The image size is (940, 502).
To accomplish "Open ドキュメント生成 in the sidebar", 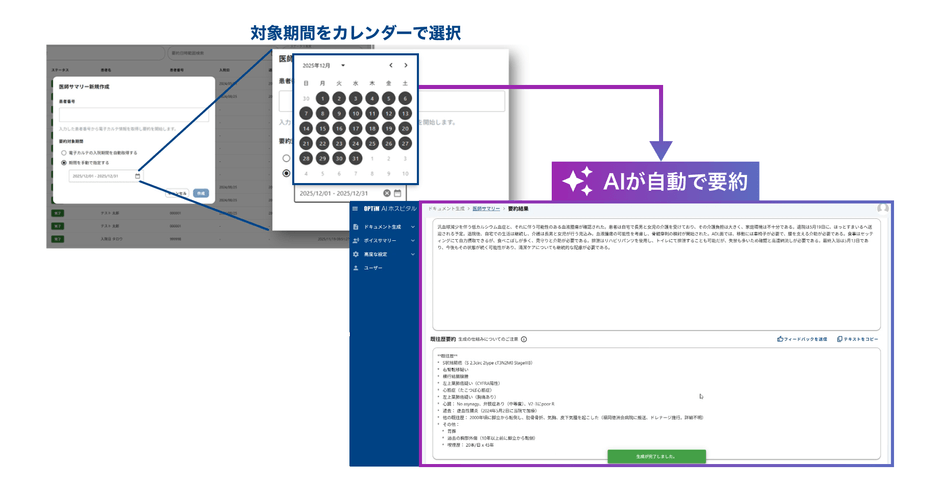I will tap(384, 227).
